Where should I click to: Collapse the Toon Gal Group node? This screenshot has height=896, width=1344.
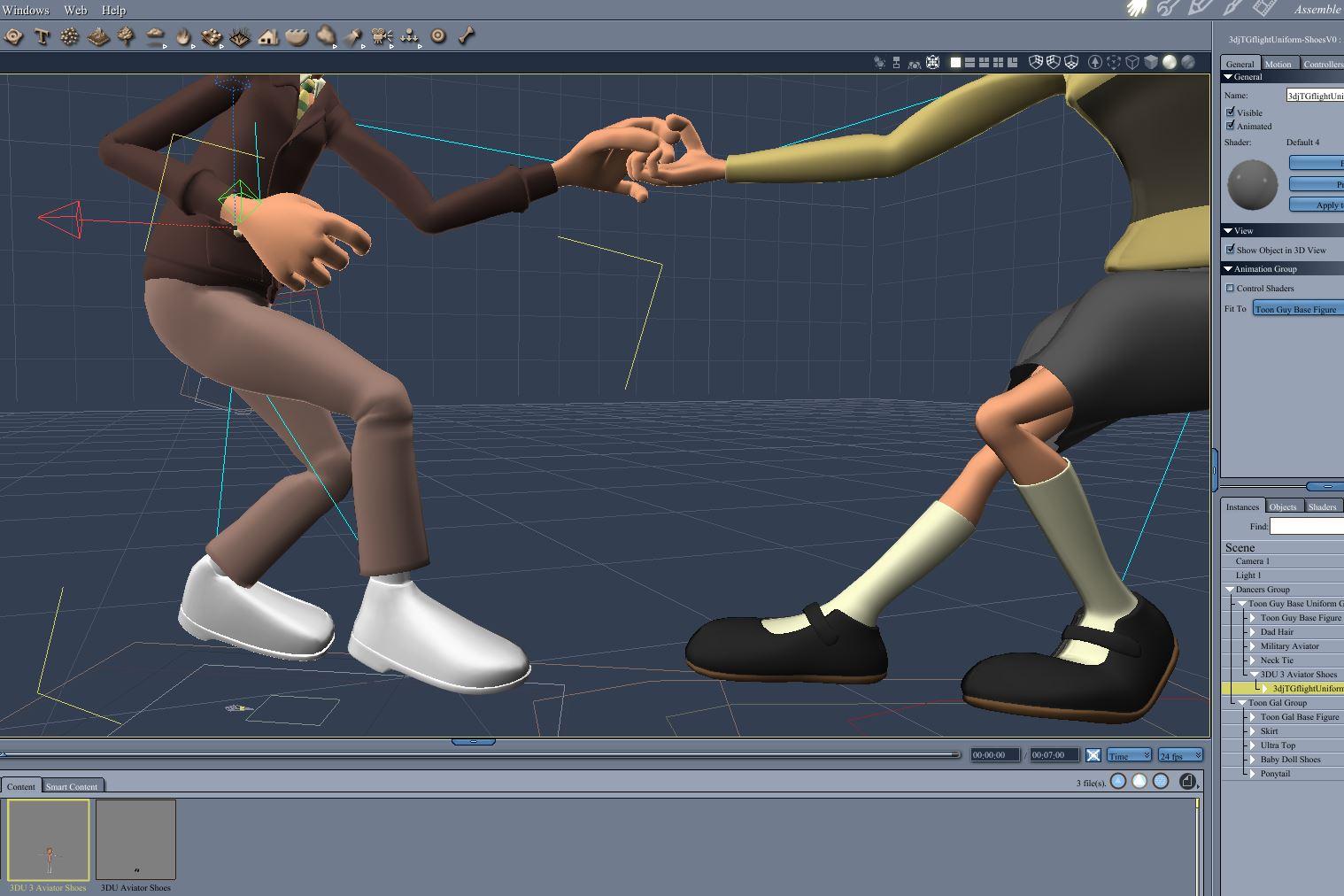[1242, 703]
